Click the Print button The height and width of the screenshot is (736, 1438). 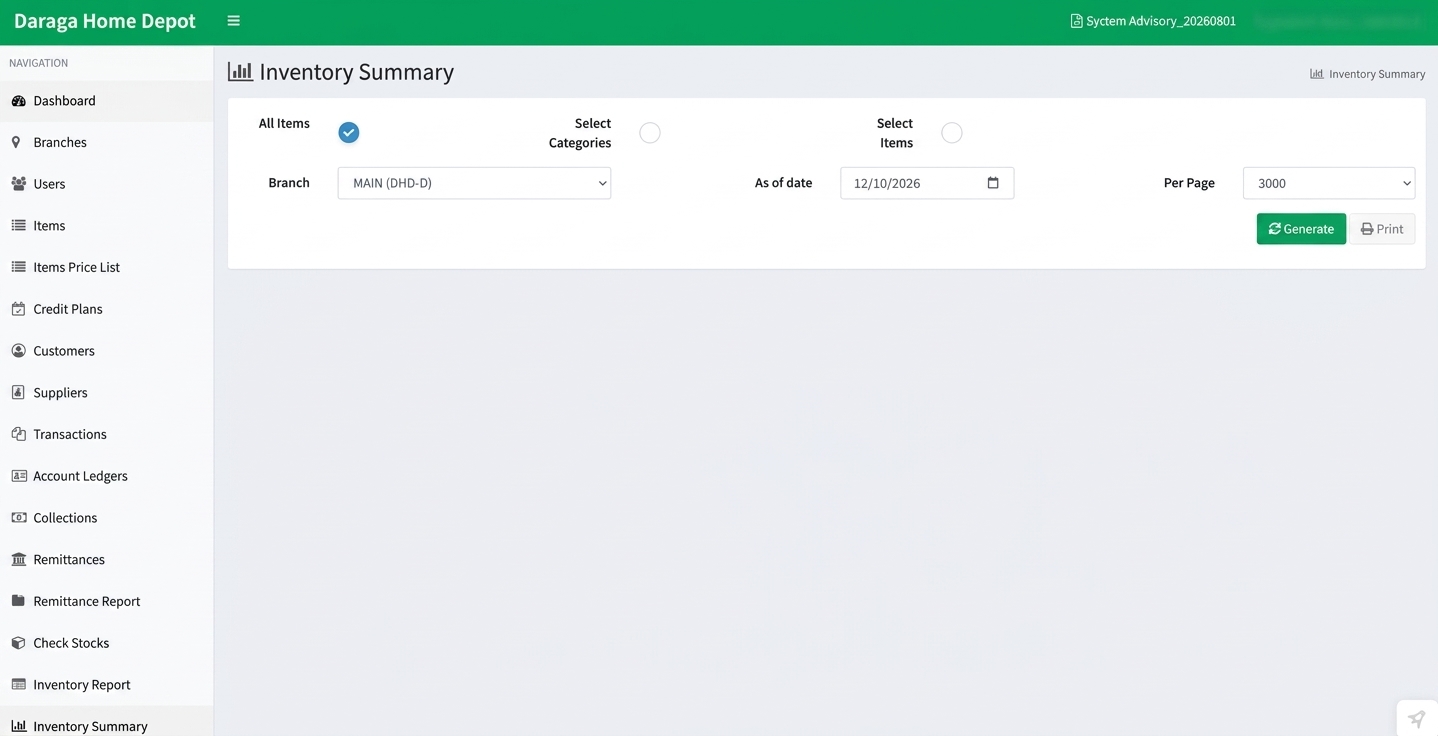pyautogui.click(x=1382, y=229)
